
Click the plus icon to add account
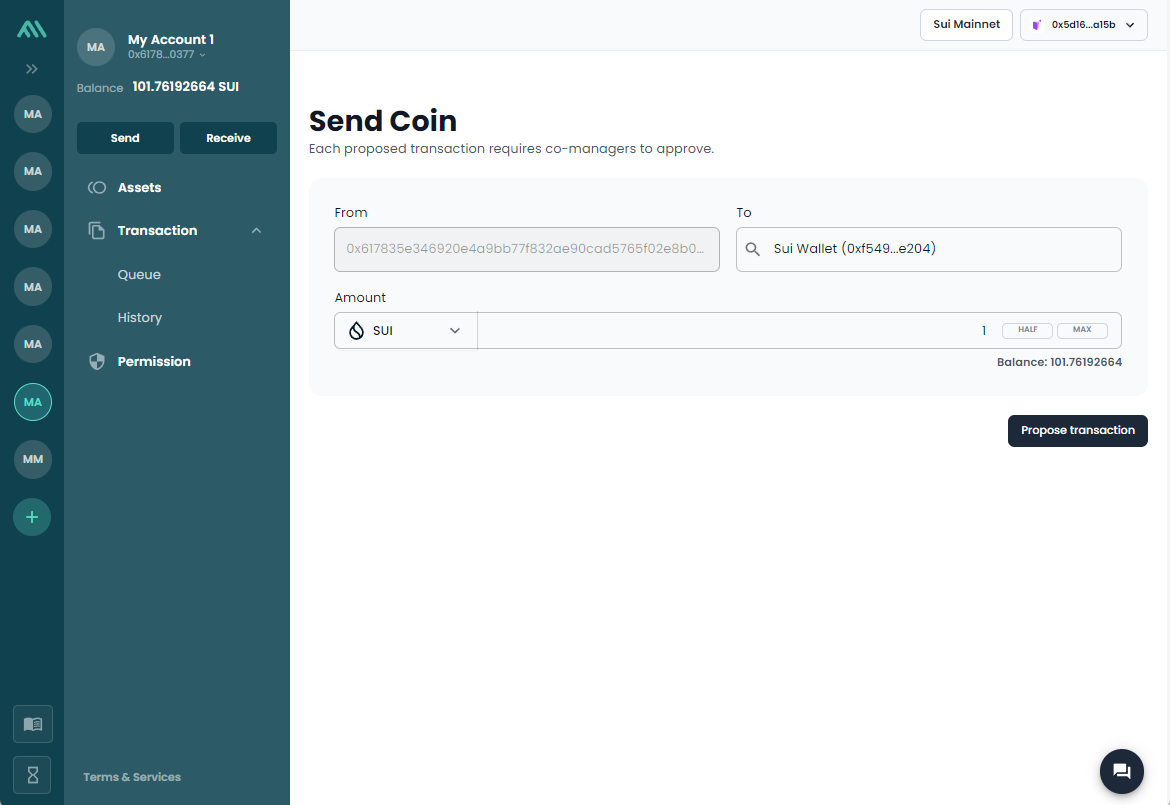[x=32, y=517]
